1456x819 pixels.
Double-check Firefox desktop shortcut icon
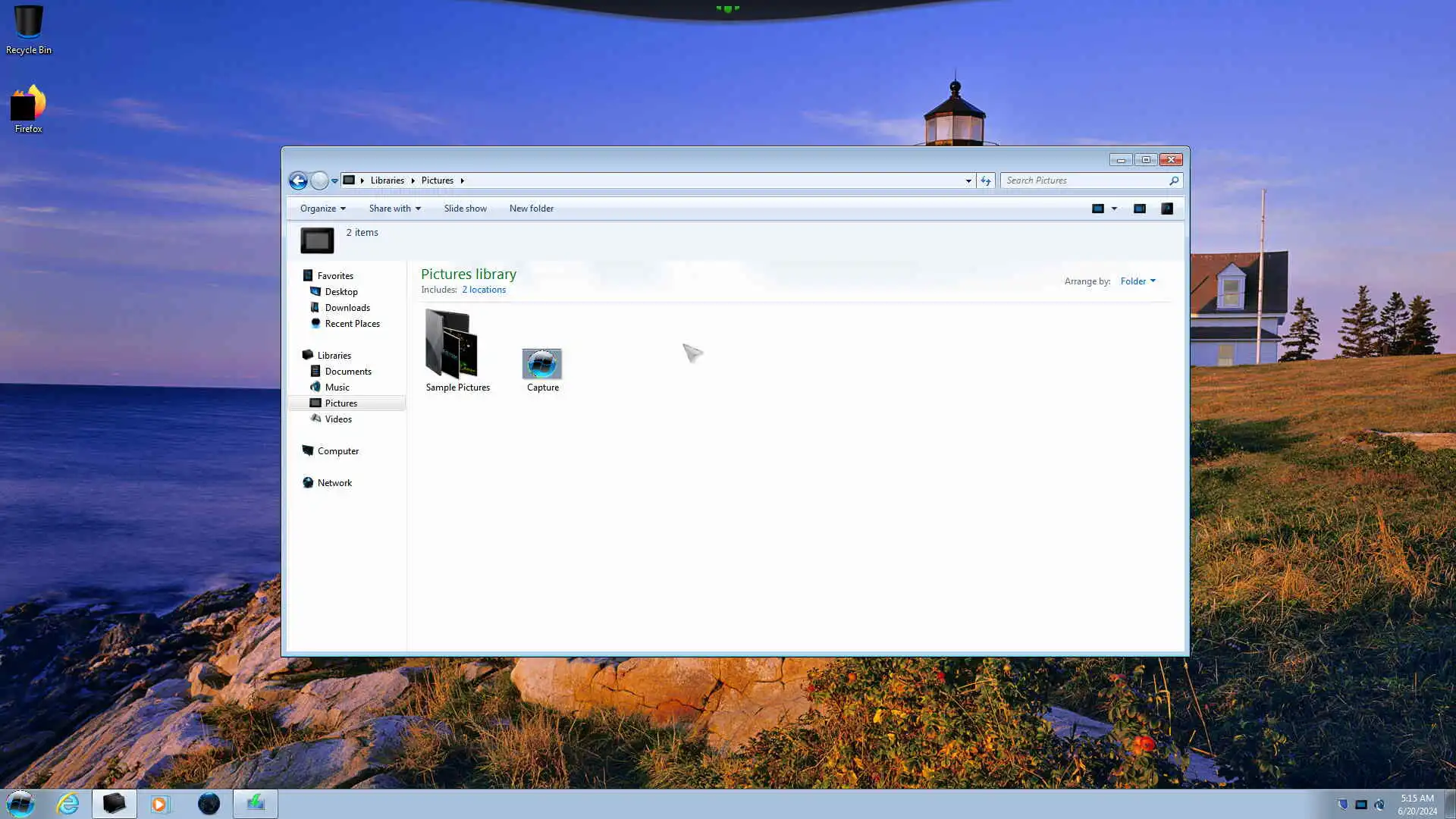point(28,105)
